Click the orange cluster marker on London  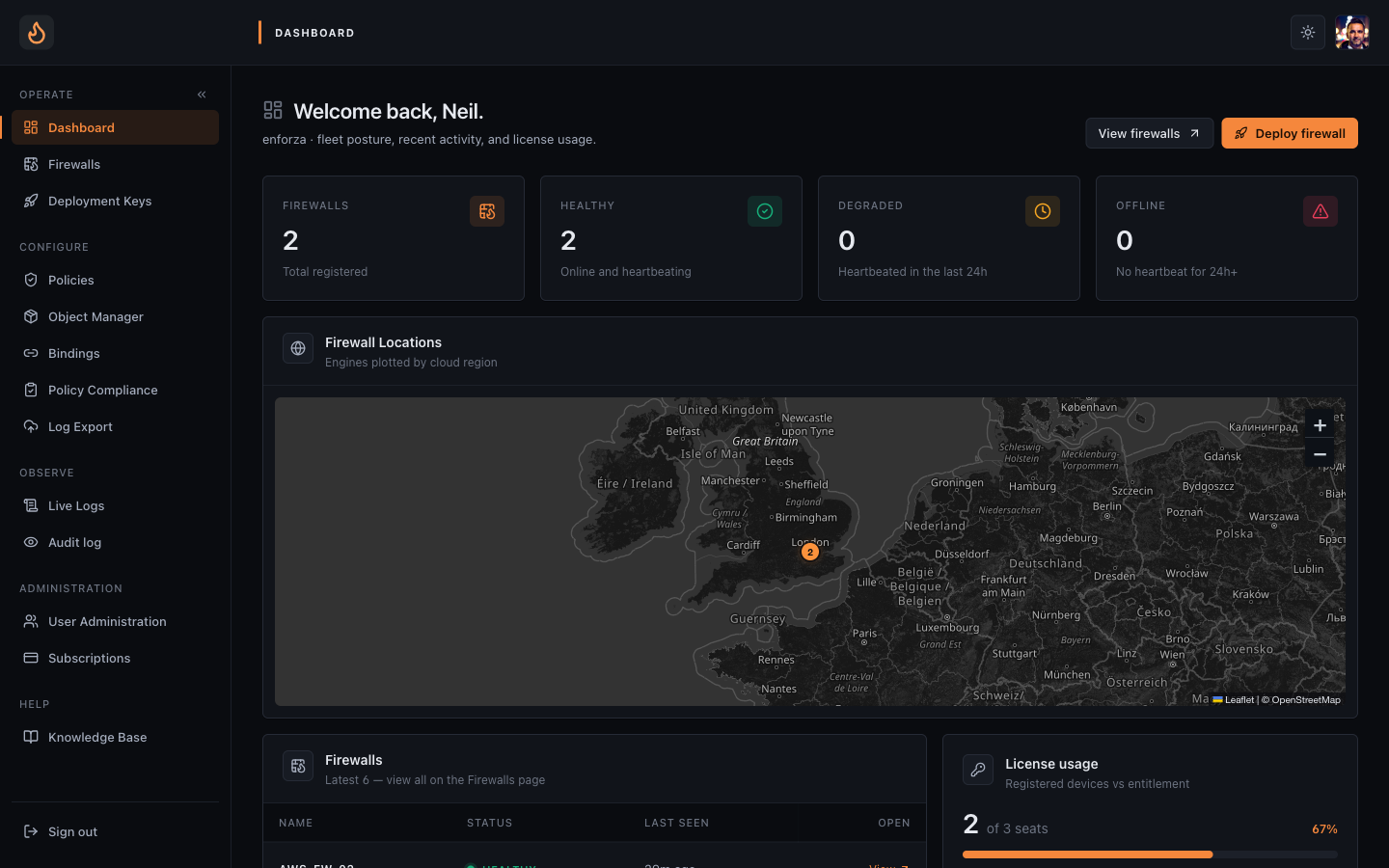[x=810, y=552]
